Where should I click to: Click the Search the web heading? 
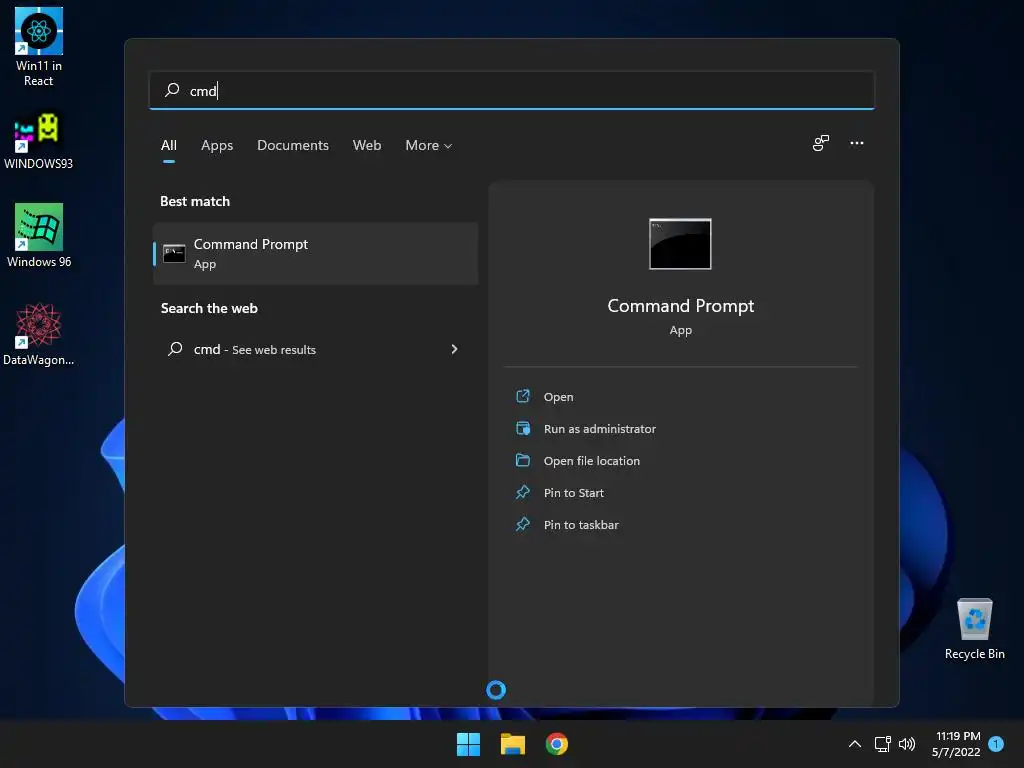coord(209,308)
